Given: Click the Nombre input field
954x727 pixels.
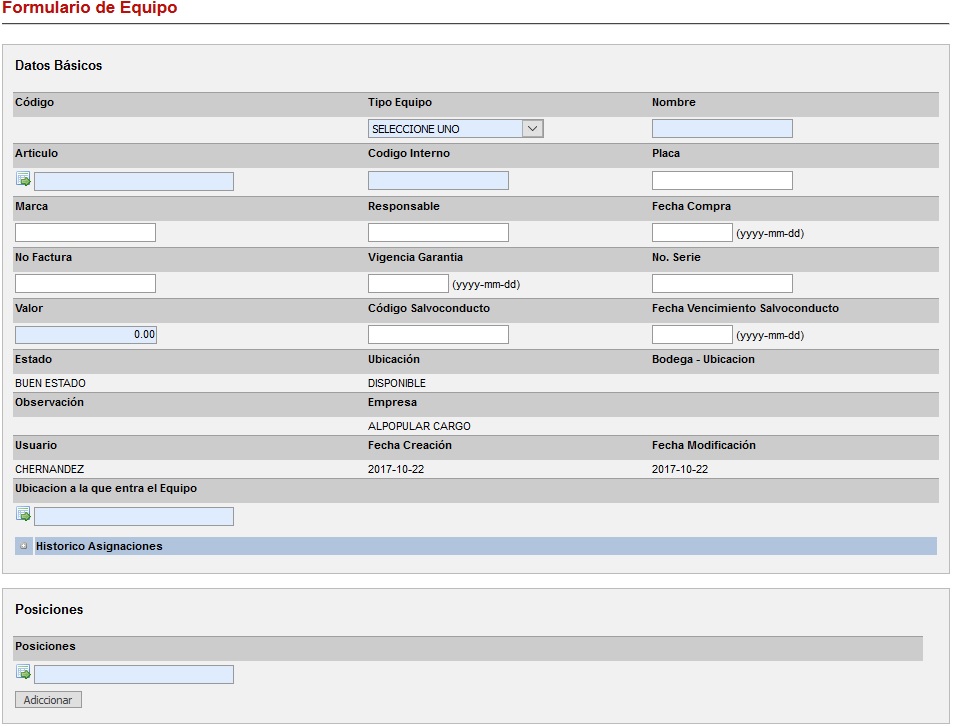Looking at the screenshot, I should [721, 129].
